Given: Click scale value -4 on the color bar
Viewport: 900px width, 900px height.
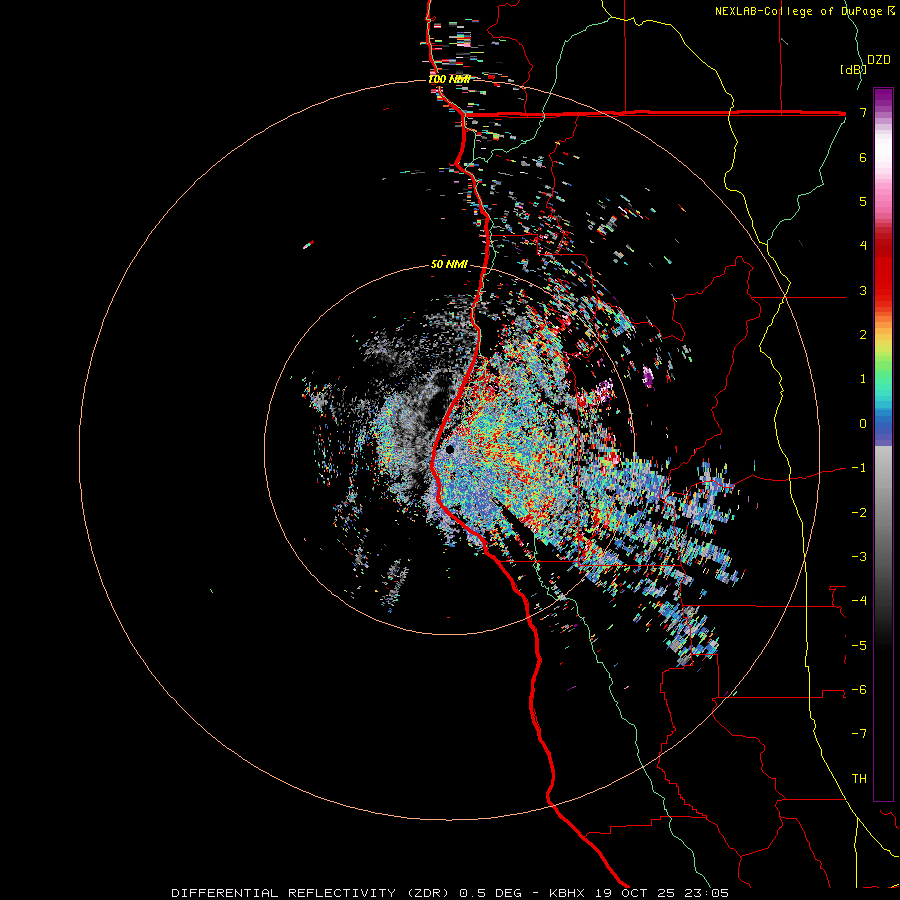Looking at the screenshot, I should click(859, 601).
